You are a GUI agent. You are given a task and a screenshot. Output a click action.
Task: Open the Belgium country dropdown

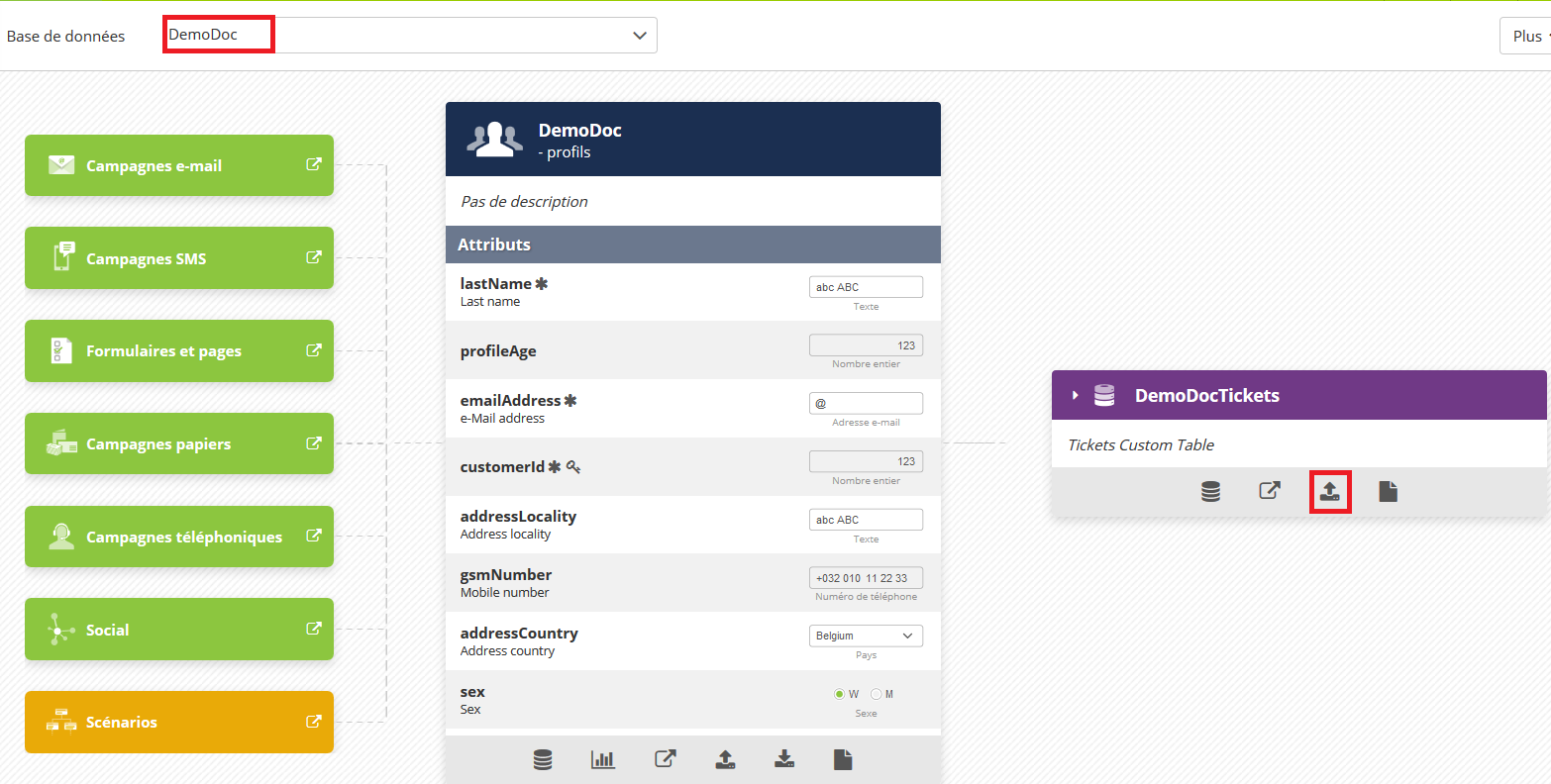(x=866, y=636)
